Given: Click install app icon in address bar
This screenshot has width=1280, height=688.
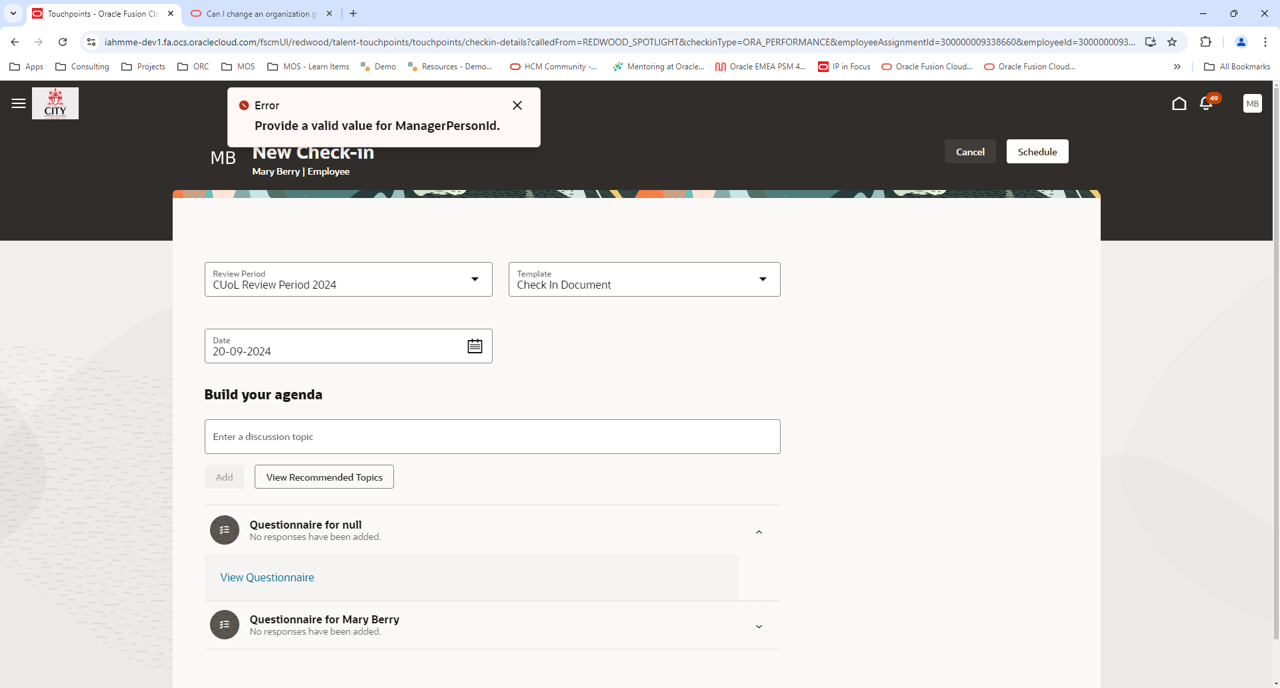Looking at the screenshot, I should 1151,42.
